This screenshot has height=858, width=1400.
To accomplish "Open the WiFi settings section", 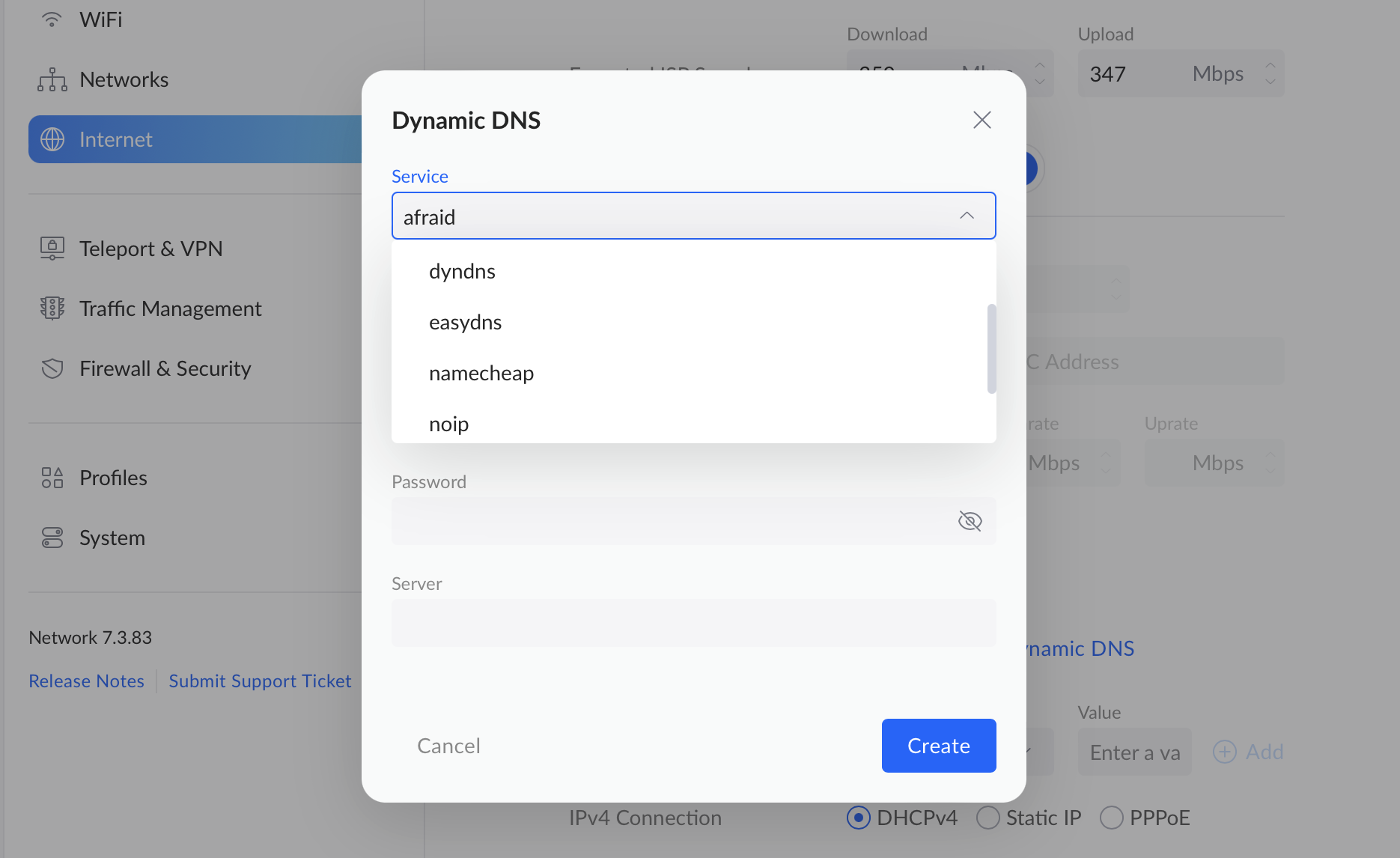I will [x=101, y=19].
